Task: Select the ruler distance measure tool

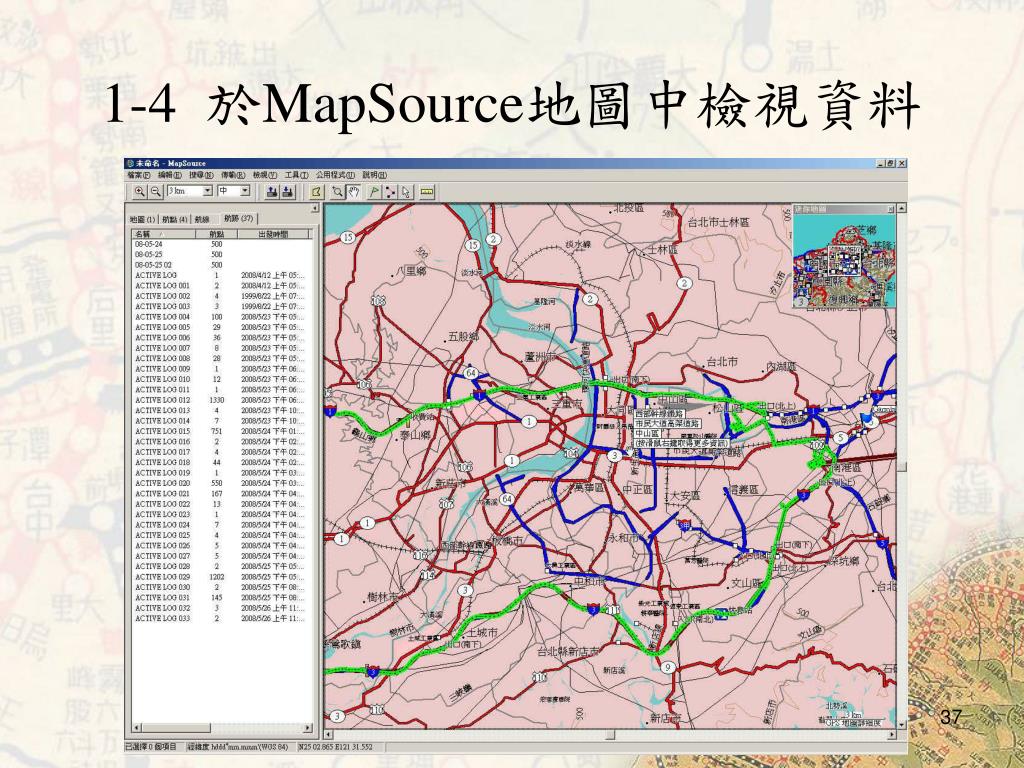Action: (x=427, y=192)
